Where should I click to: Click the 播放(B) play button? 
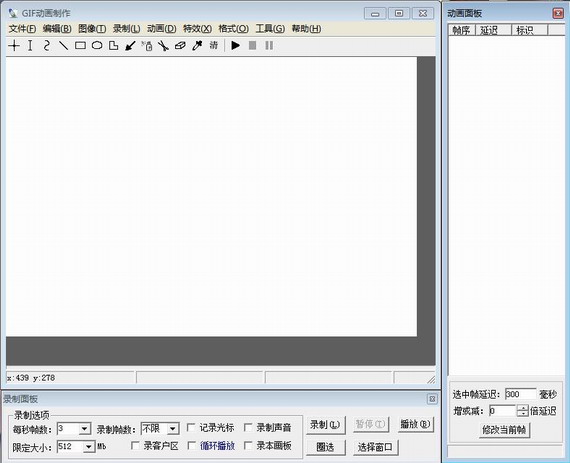coord(416,424)
